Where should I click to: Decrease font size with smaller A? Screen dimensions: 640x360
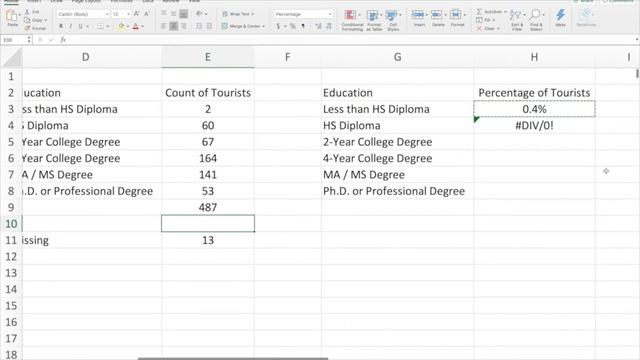(147, 14)
